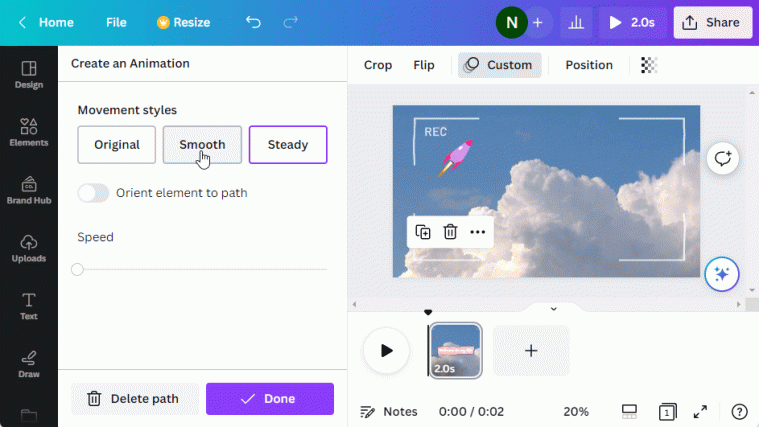Toggle Orient element to path switch

point(93,193)
